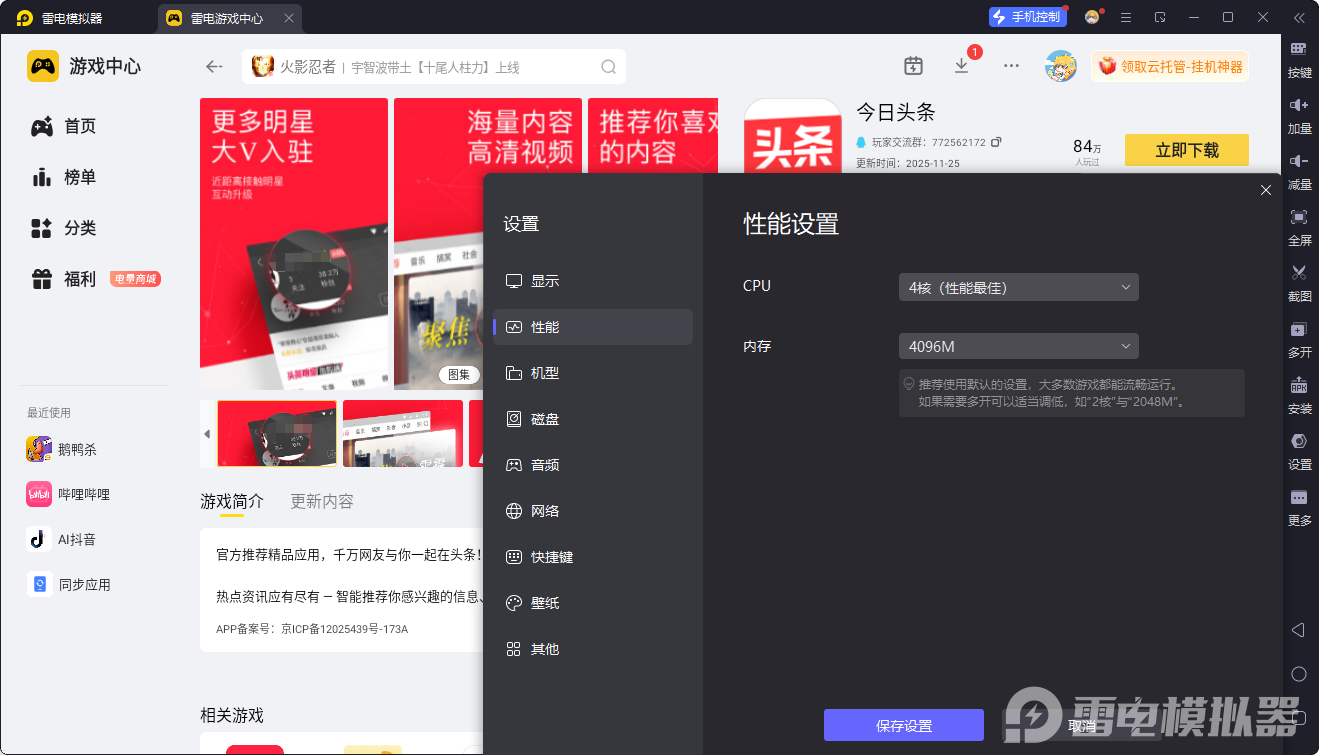Viewport: 1319px width, 755px height.
Task: Select second screenshot thumbnail in gallery strip
Action: pos(402,433)
